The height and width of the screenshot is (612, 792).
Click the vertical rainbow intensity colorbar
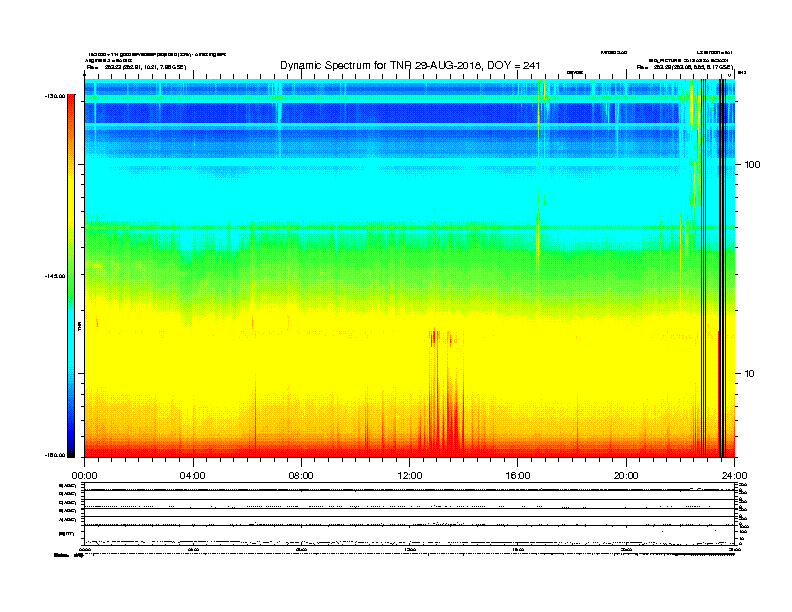(x=71, y=276)
